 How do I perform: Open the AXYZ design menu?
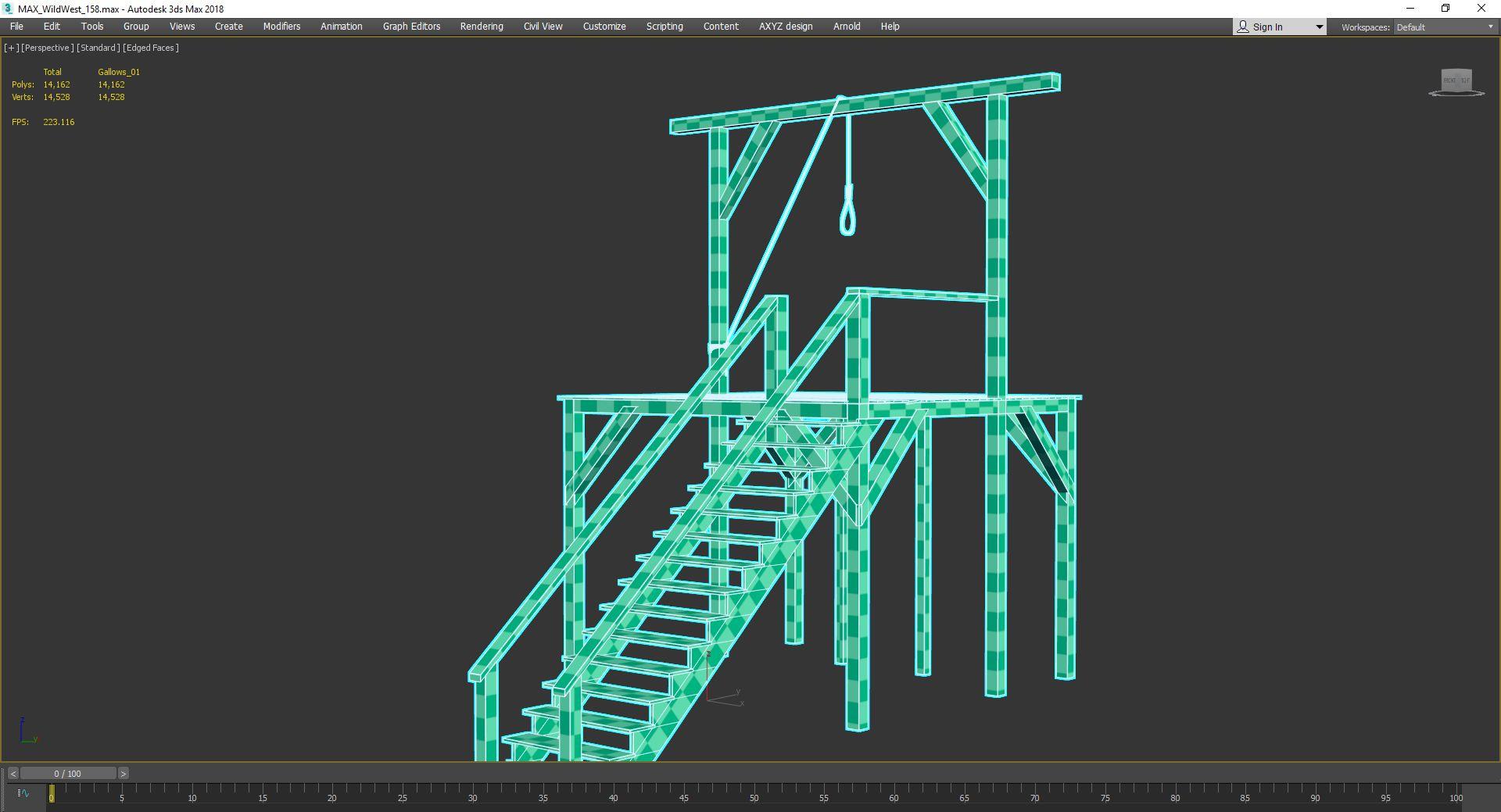785,27
